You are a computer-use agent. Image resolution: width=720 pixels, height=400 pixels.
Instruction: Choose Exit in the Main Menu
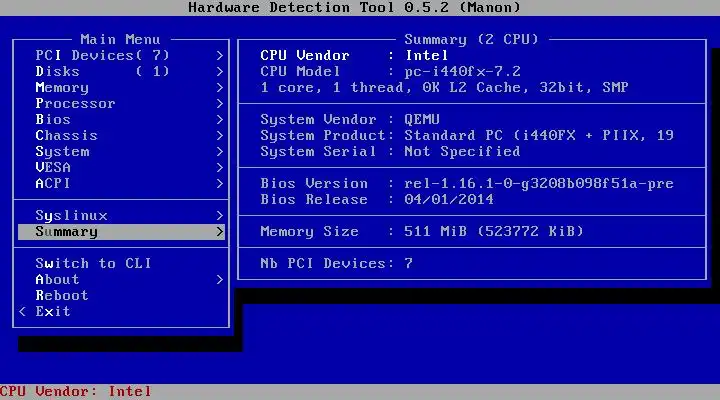tap(121, 312)
